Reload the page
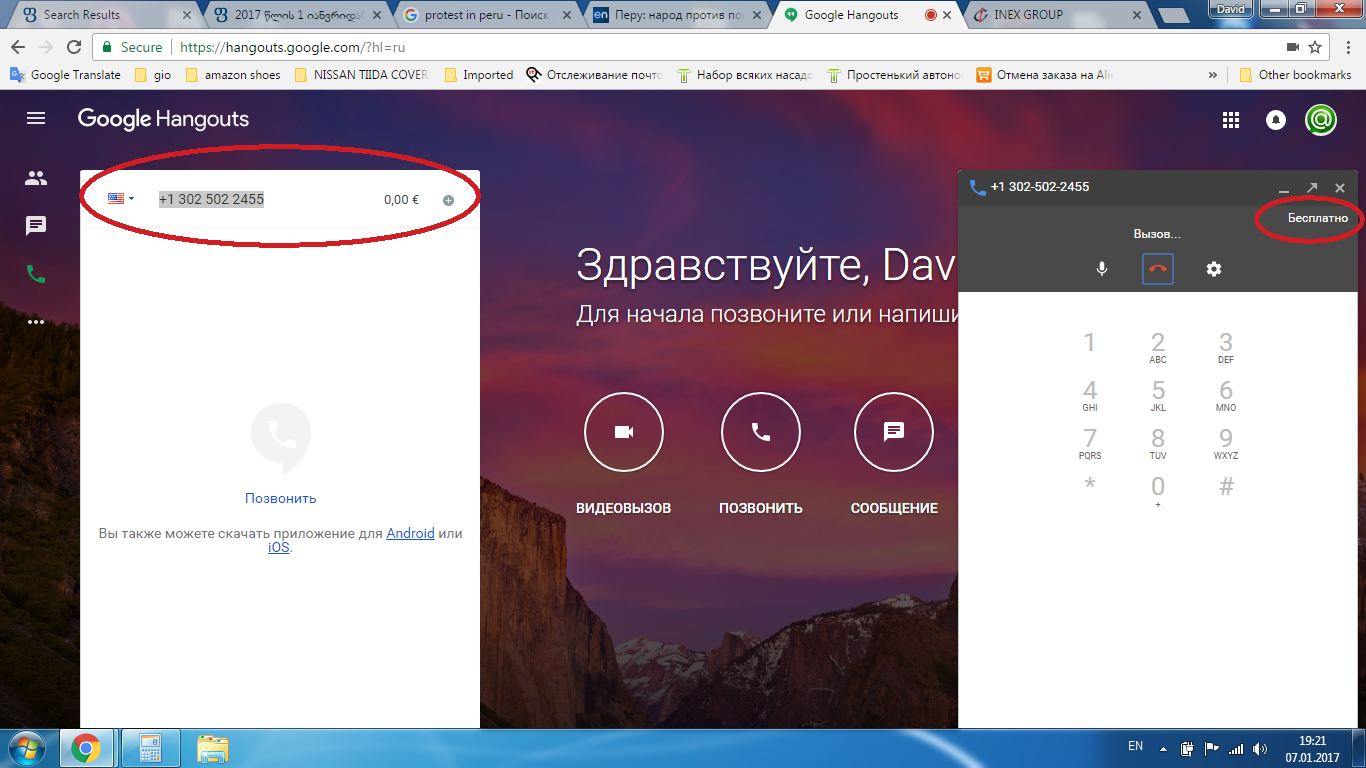The height and width of the screenshot is (768, 1366). tap(73, 47)
